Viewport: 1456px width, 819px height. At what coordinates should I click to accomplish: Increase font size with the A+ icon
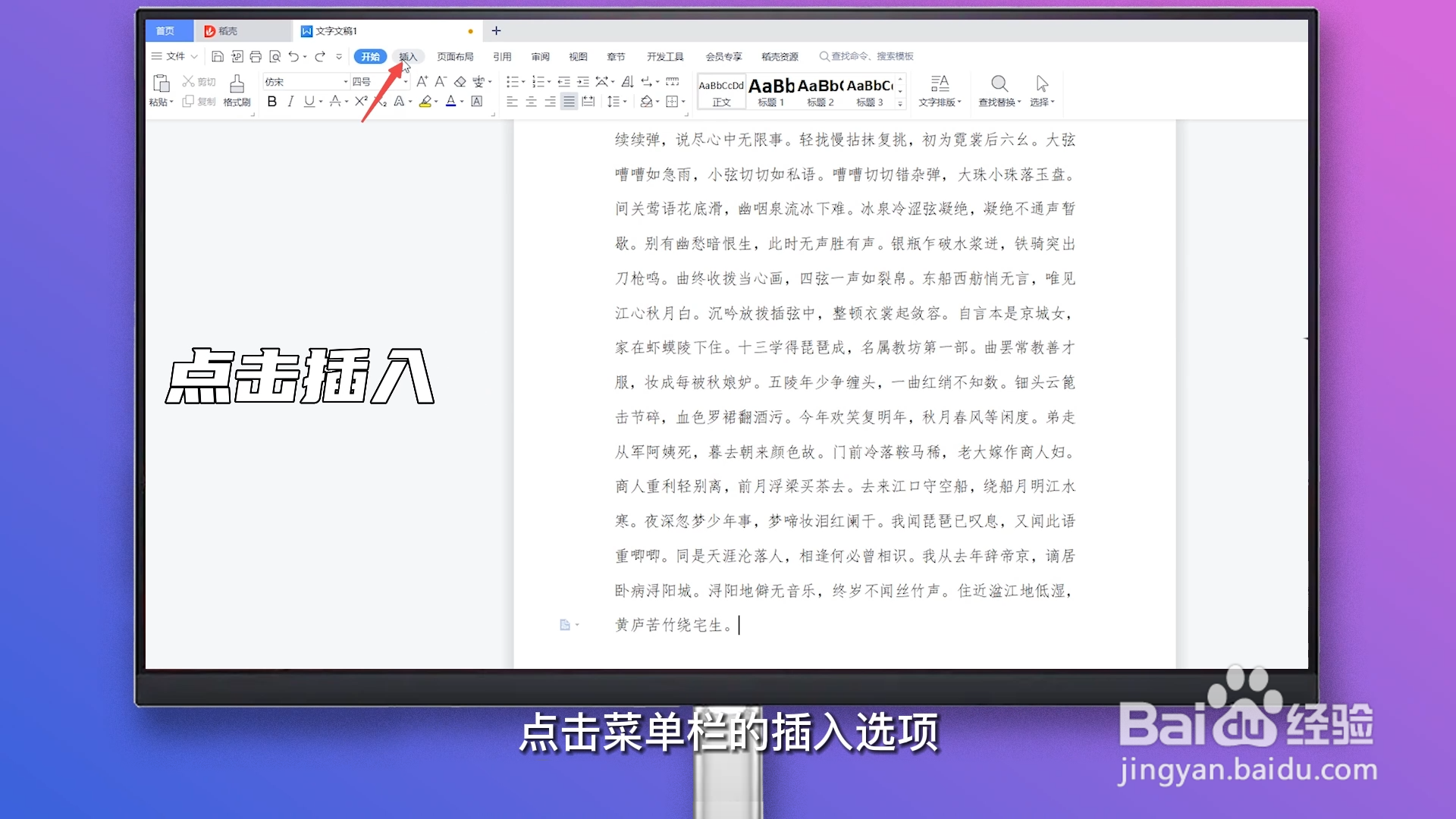click(x=422, y=81)
